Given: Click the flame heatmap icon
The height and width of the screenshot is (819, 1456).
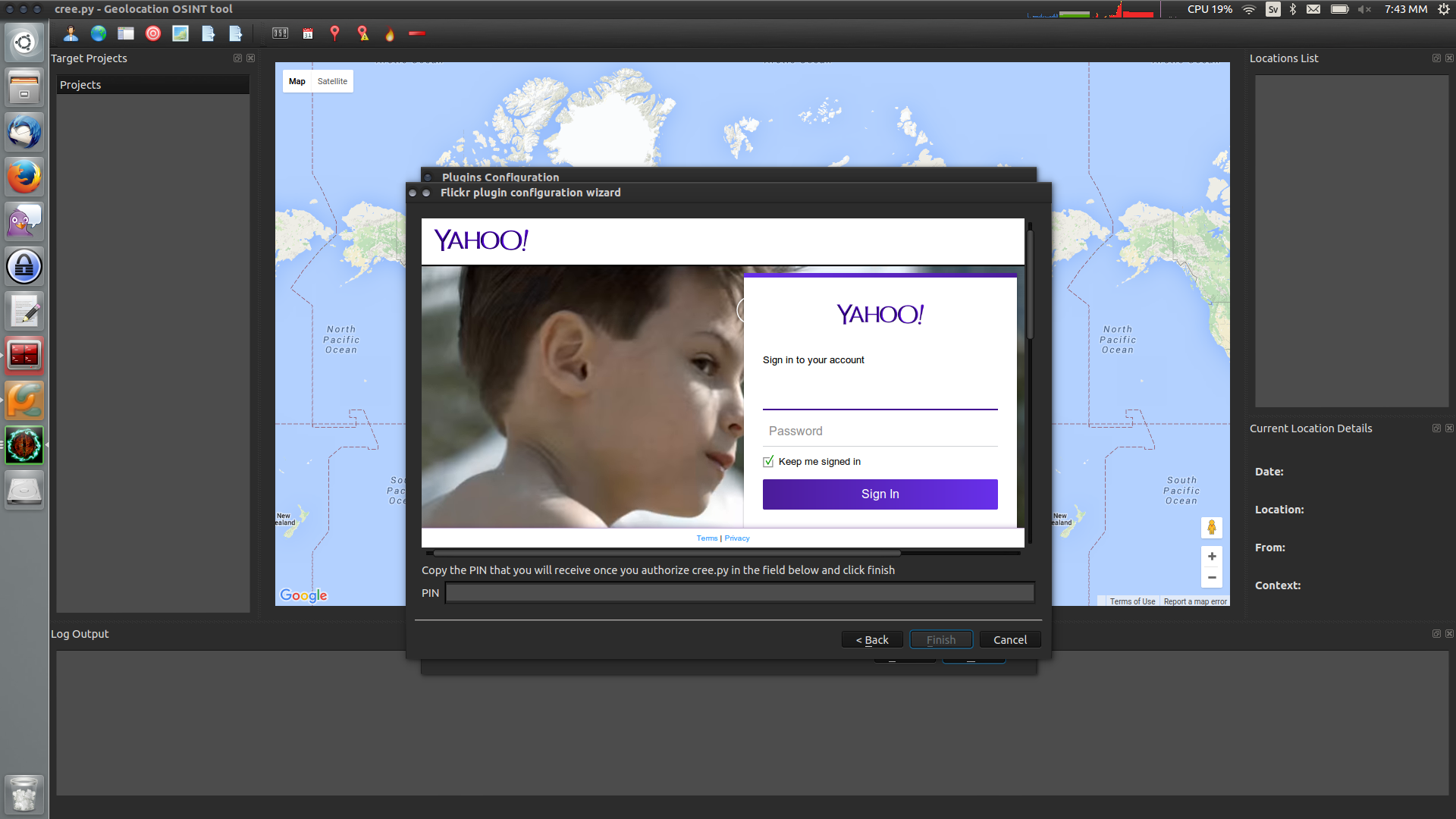Looking at the screenshot, I should pos(390,34).
